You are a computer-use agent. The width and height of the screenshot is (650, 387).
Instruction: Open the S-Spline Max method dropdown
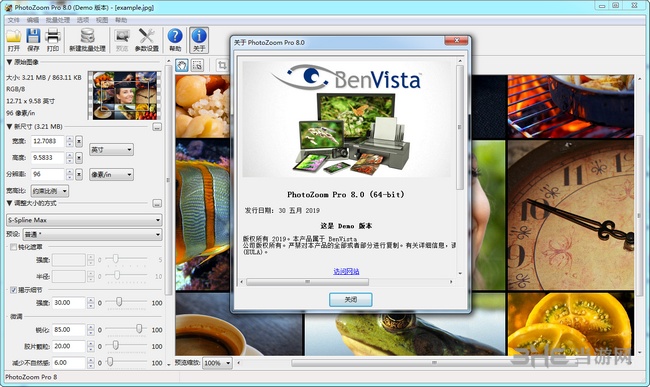click(84, 220)
